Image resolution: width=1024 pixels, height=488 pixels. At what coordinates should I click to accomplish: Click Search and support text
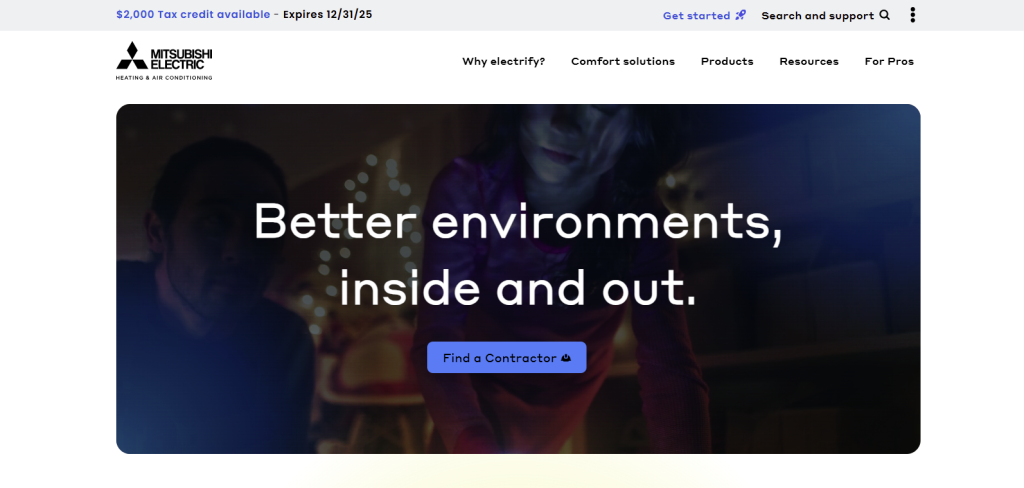pyautogui.click(x=817, y=15)
